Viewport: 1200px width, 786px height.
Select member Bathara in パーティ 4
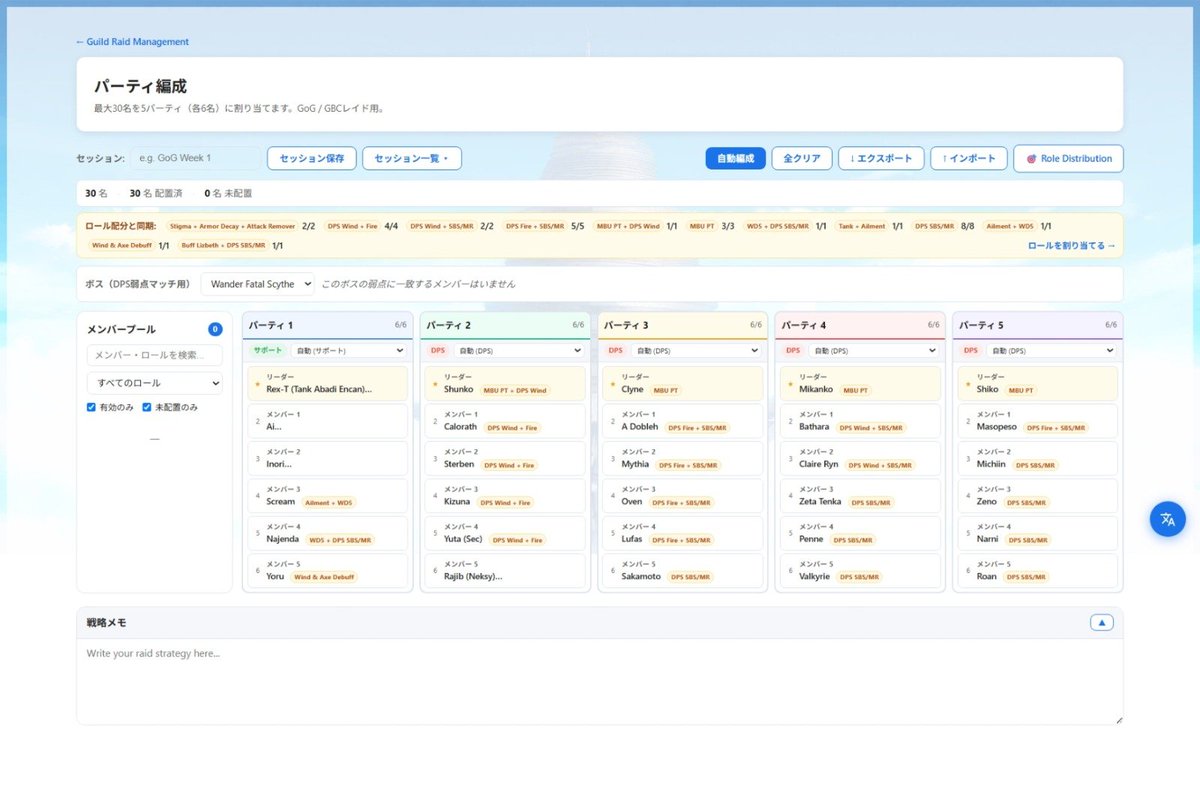coord(861,421)
